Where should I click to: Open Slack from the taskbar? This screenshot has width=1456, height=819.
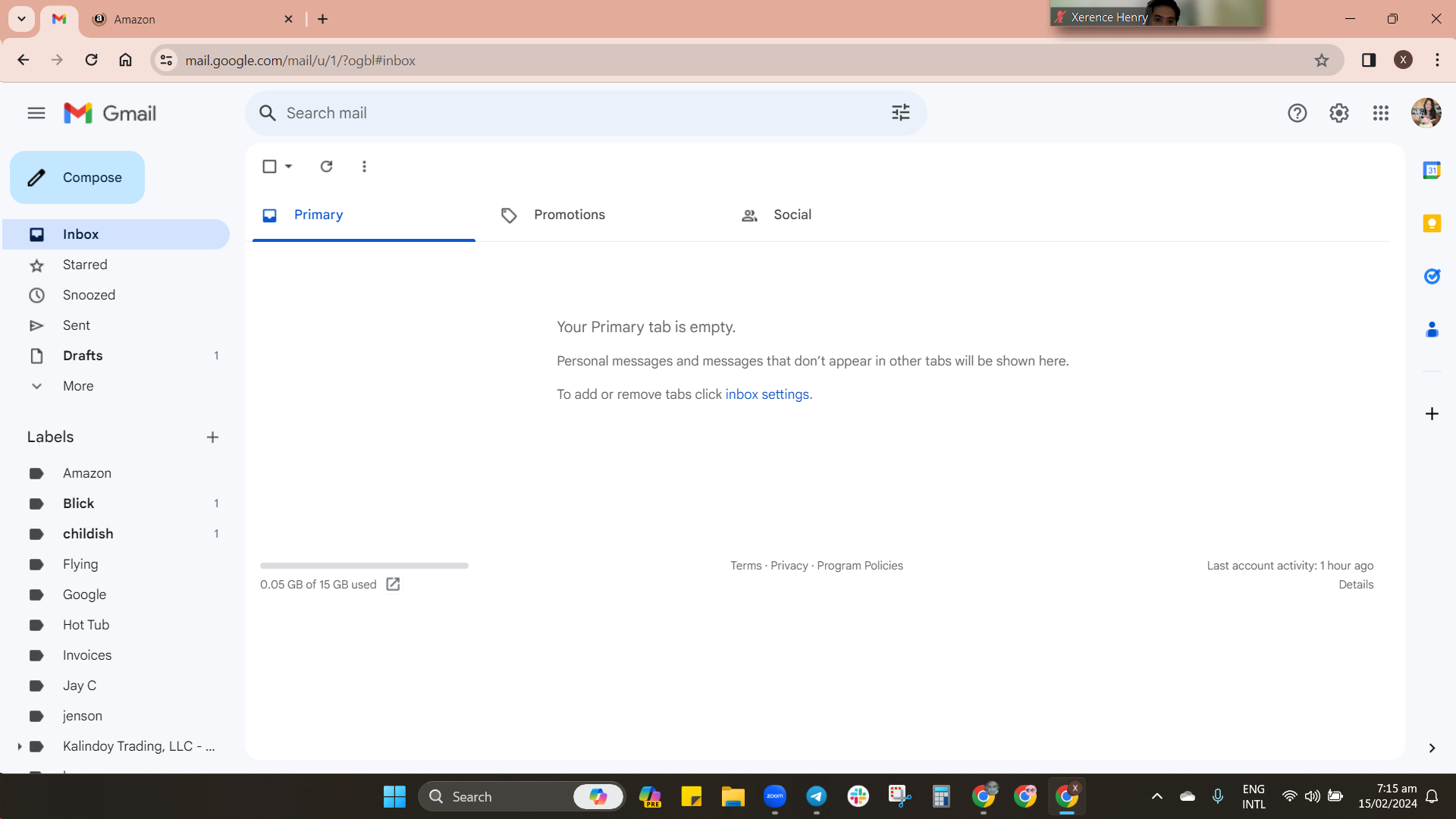coord(858,796)
